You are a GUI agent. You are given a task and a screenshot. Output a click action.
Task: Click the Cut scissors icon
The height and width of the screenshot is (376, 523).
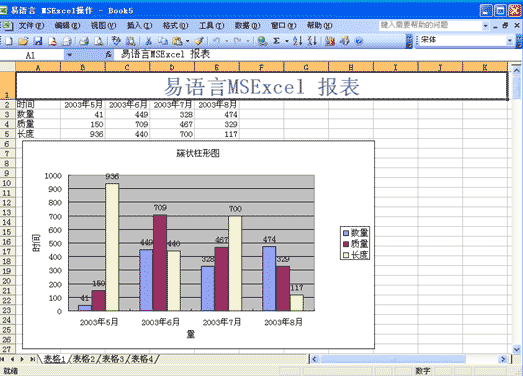coord(148,41)
